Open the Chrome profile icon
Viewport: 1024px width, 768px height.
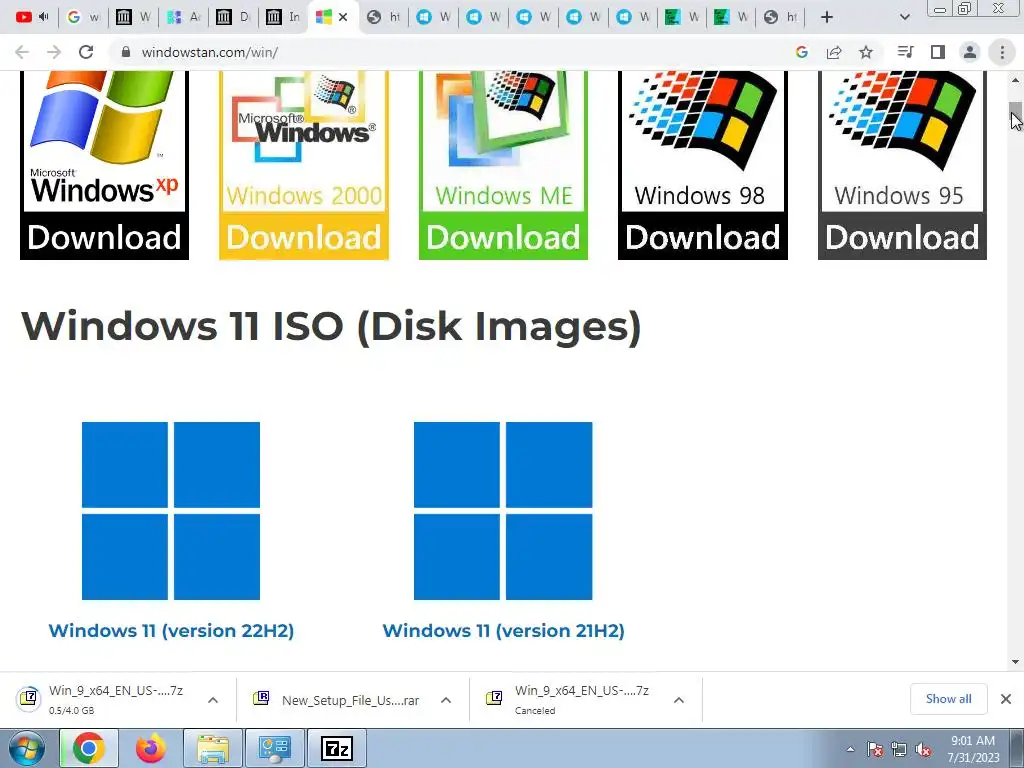[x=970, y=52]
